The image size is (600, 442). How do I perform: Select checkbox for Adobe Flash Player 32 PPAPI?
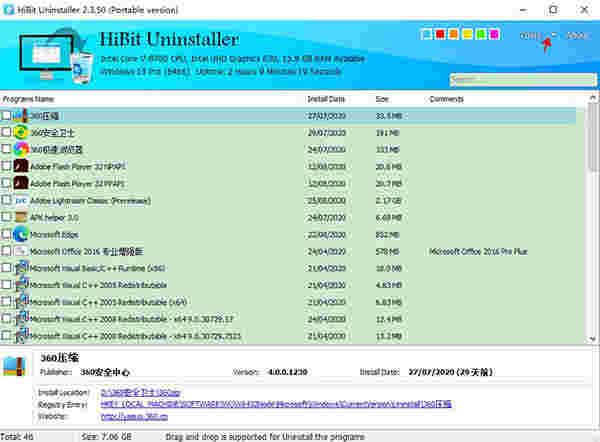pyautogui.click(x=6, y=183)
